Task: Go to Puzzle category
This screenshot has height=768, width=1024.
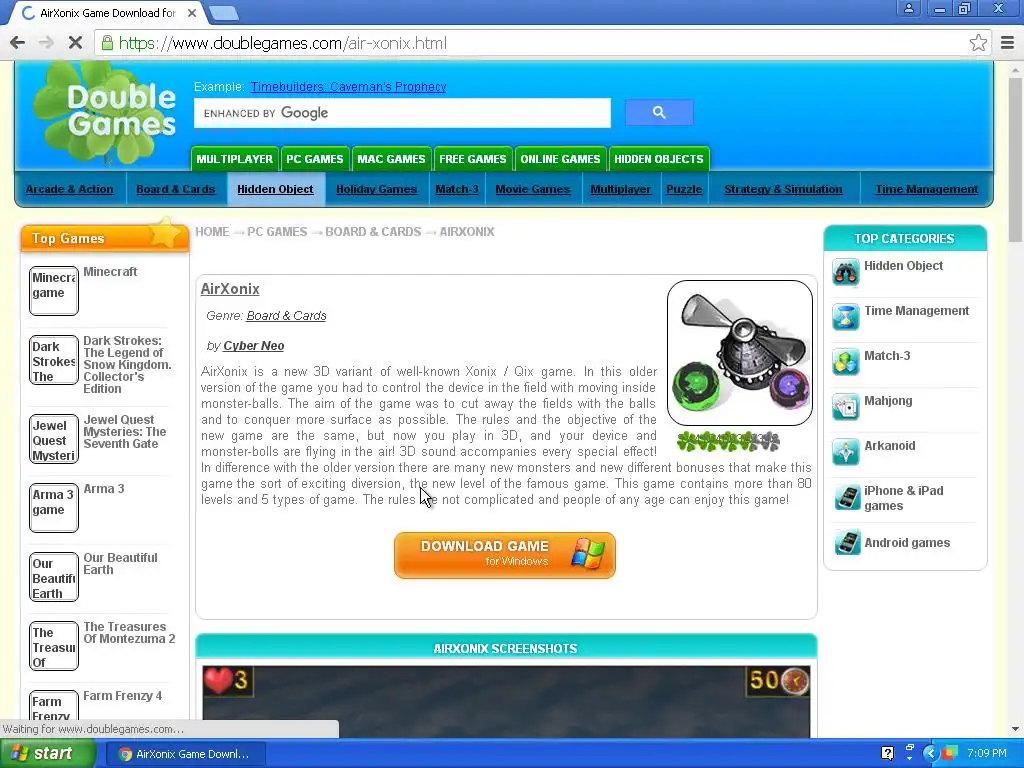Action: point(684,189)
